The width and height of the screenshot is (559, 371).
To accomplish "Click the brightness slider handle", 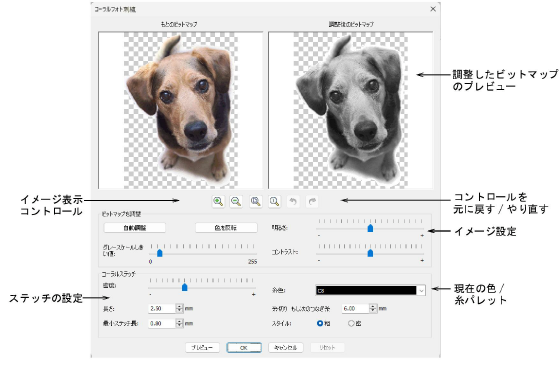I will [x=370, y=228].
